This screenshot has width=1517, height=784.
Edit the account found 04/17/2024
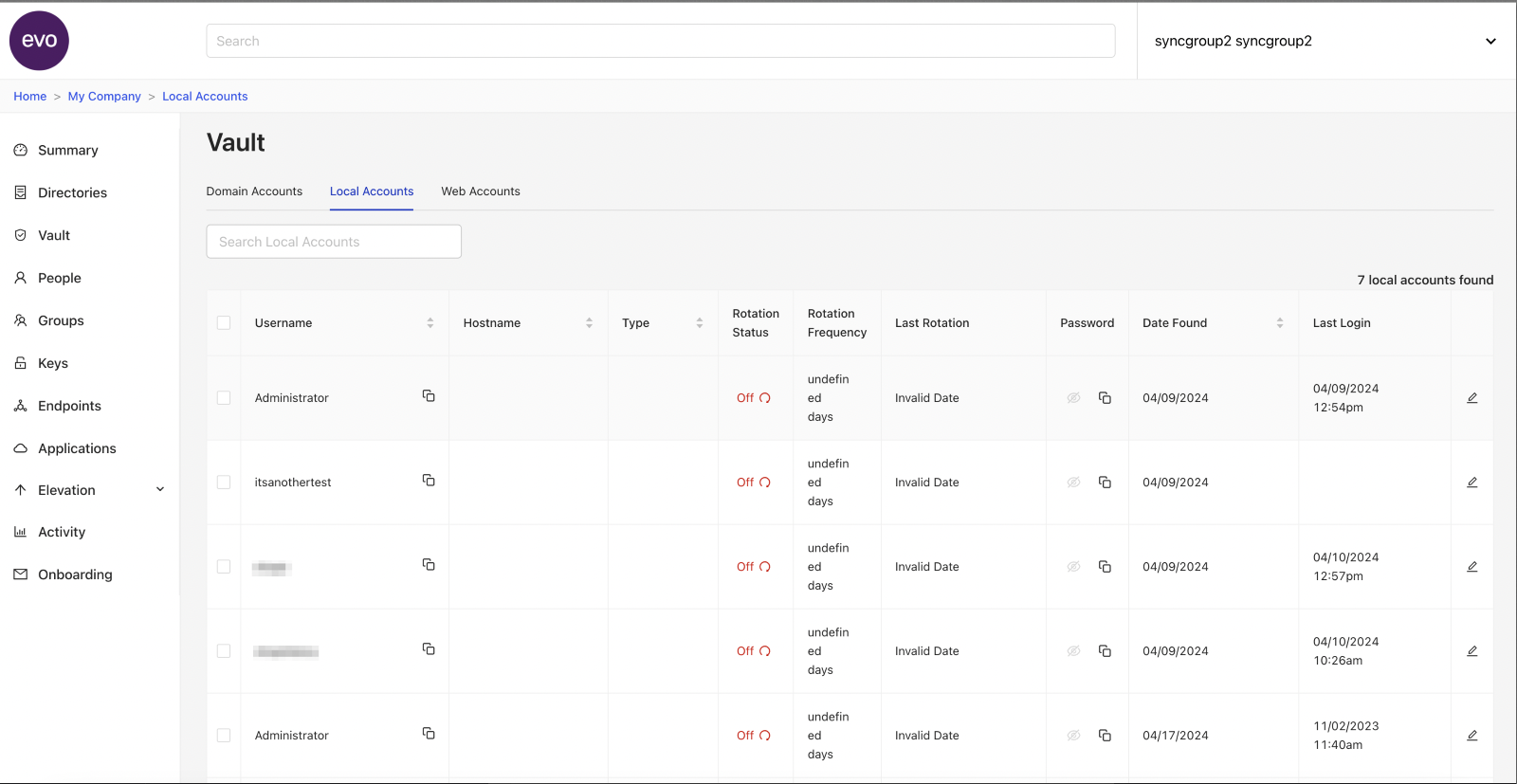pyautogui.click(x=1472, y=736)
